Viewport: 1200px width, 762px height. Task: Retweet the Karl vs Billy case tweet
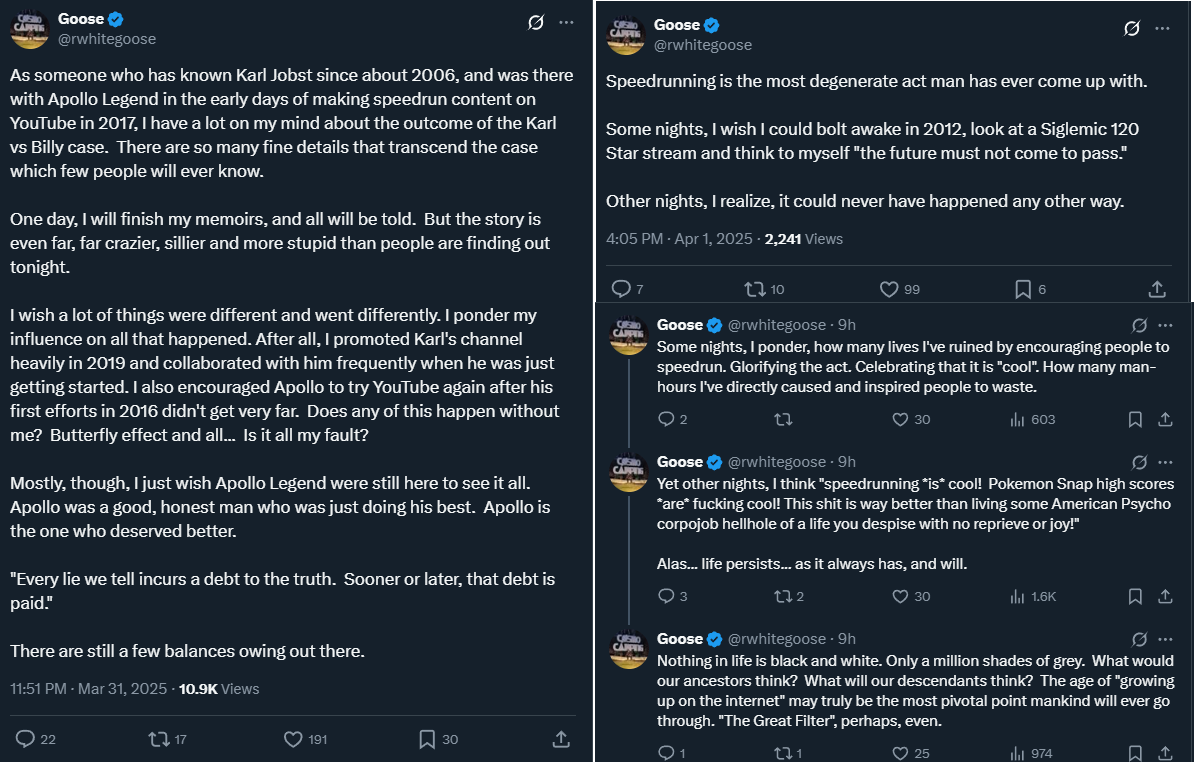[158, 739]
